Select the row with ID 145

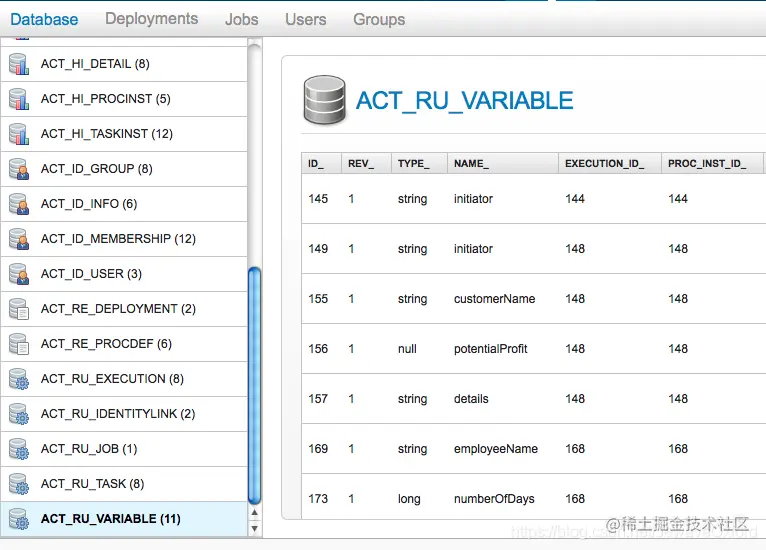(x=533, y=199)
